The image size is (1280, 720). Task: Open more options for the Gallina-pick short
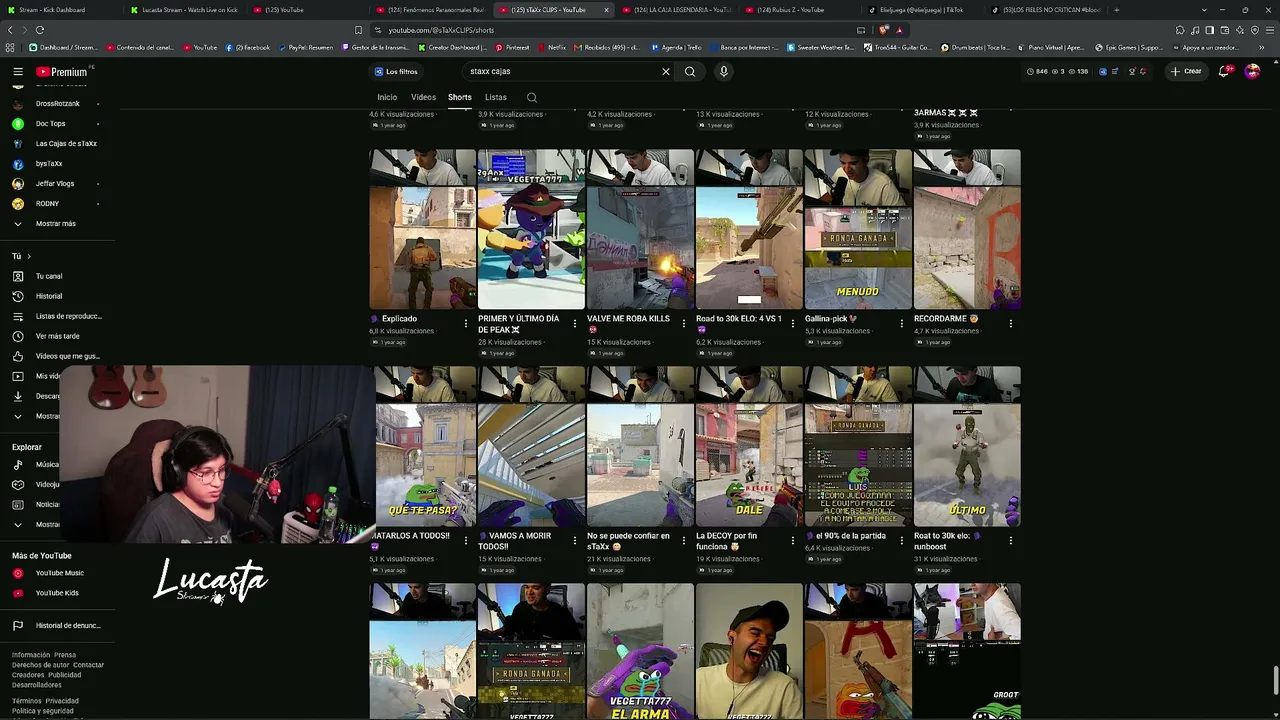pos(902,323)
